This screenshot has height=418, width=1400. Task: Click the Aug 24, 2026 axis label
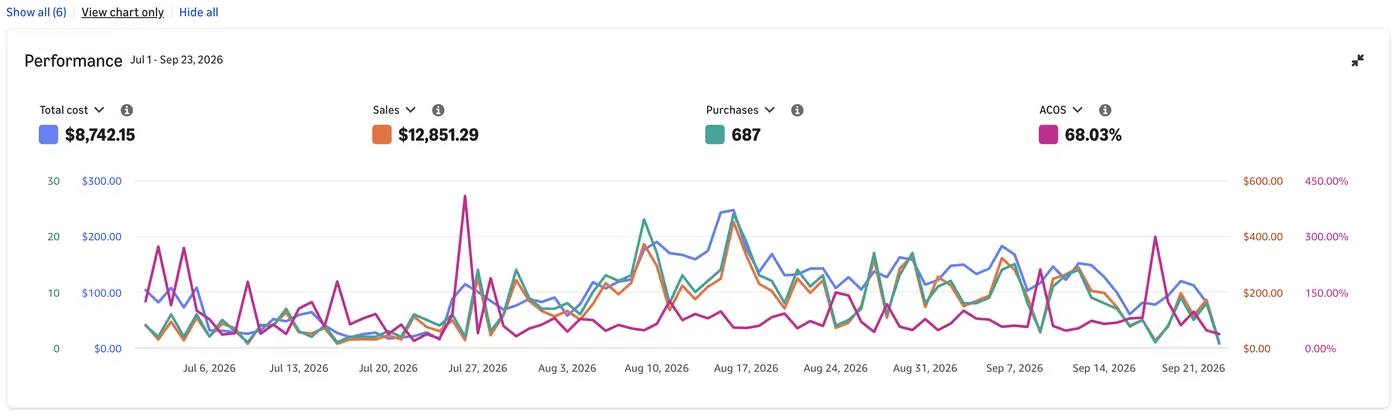836,368
